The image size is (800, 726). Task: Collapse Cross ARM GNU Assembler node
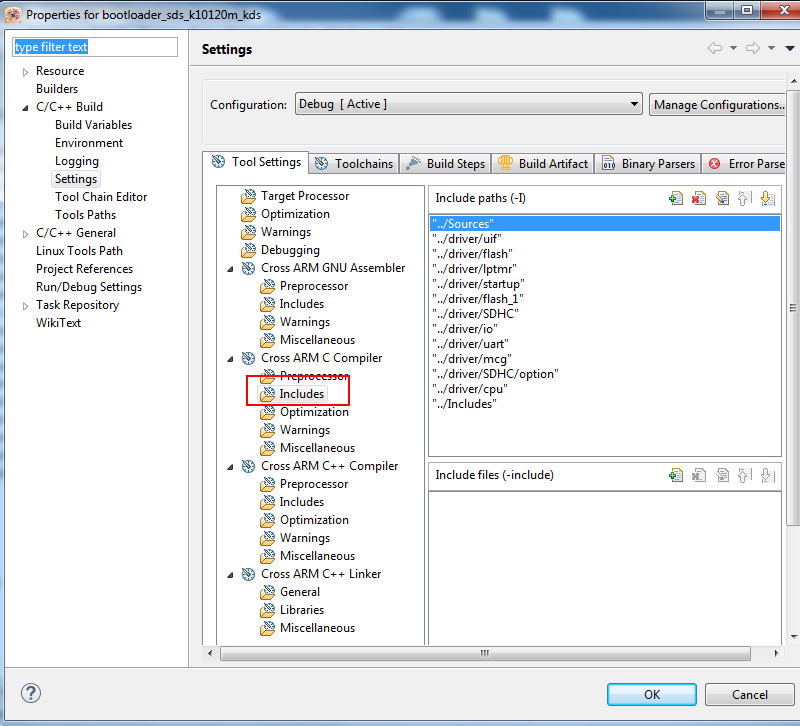point(230,269)
